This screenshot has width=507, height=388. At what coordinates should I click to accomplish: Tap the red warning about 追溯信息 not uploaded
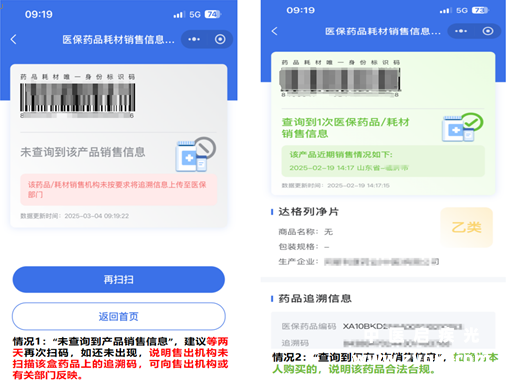(x=119, y=189)
